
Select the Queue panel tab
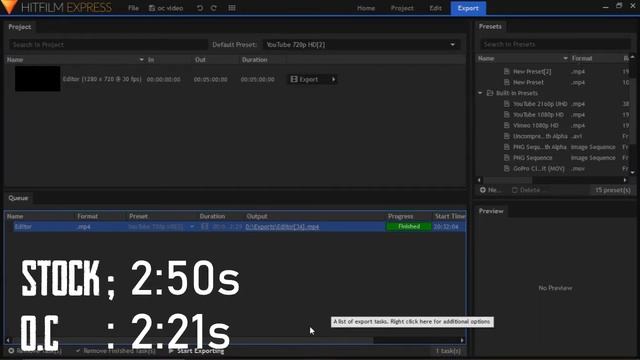click(x=18, y=198)
